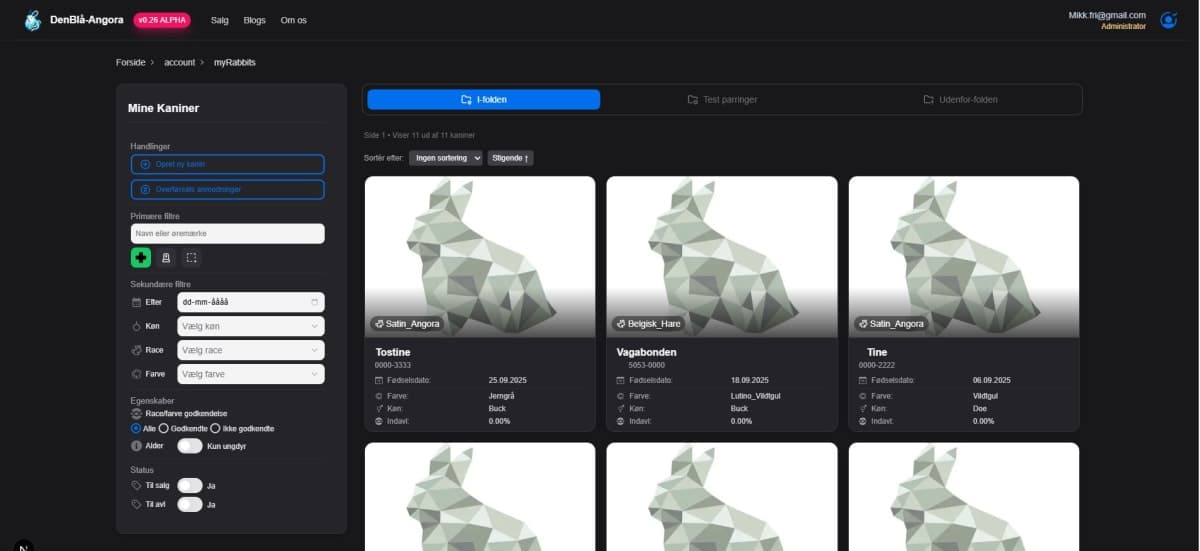Open the Salg menu item

pos(220,20)
